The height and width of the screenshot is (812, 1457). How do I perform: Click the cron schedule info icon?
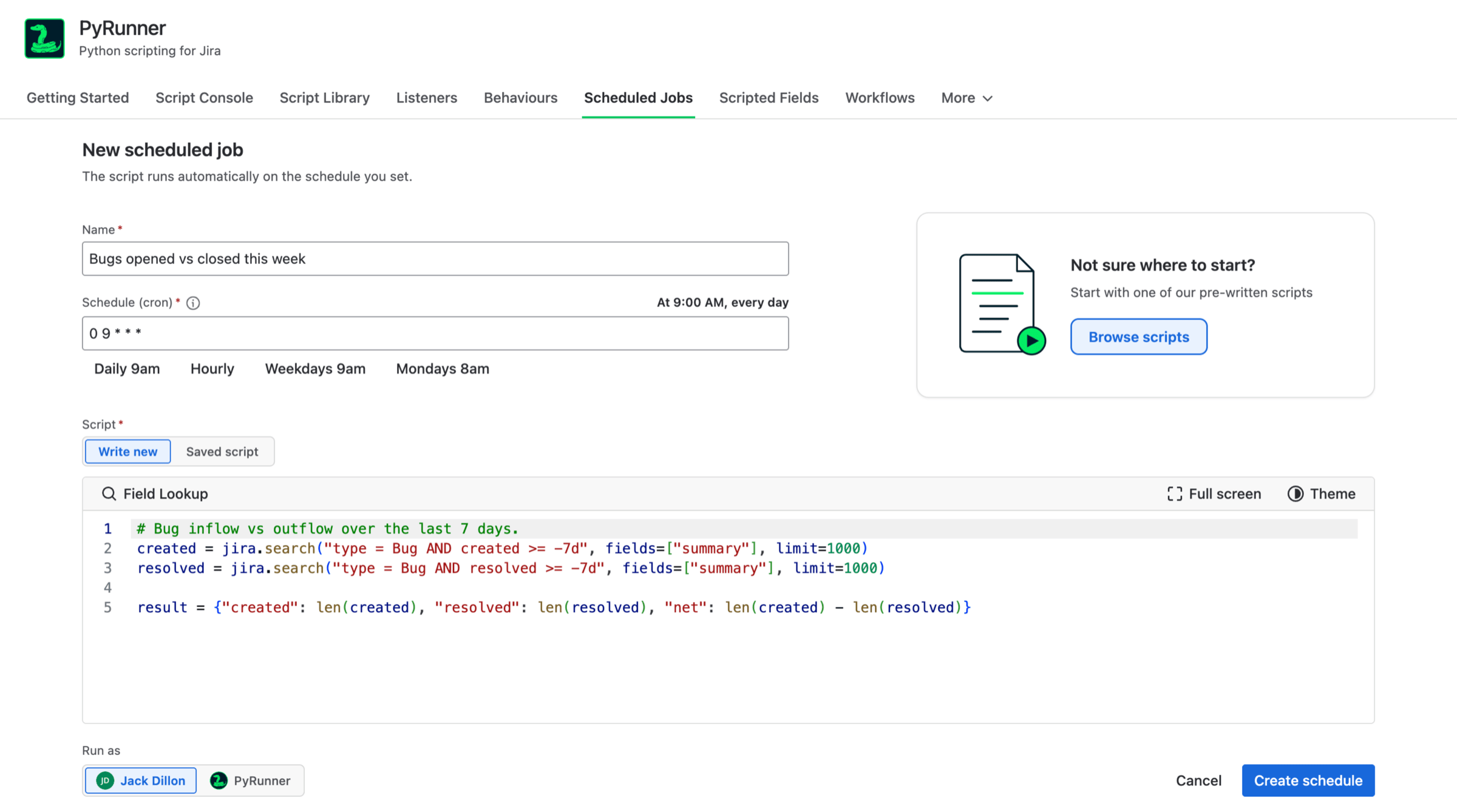coord(193,303)
